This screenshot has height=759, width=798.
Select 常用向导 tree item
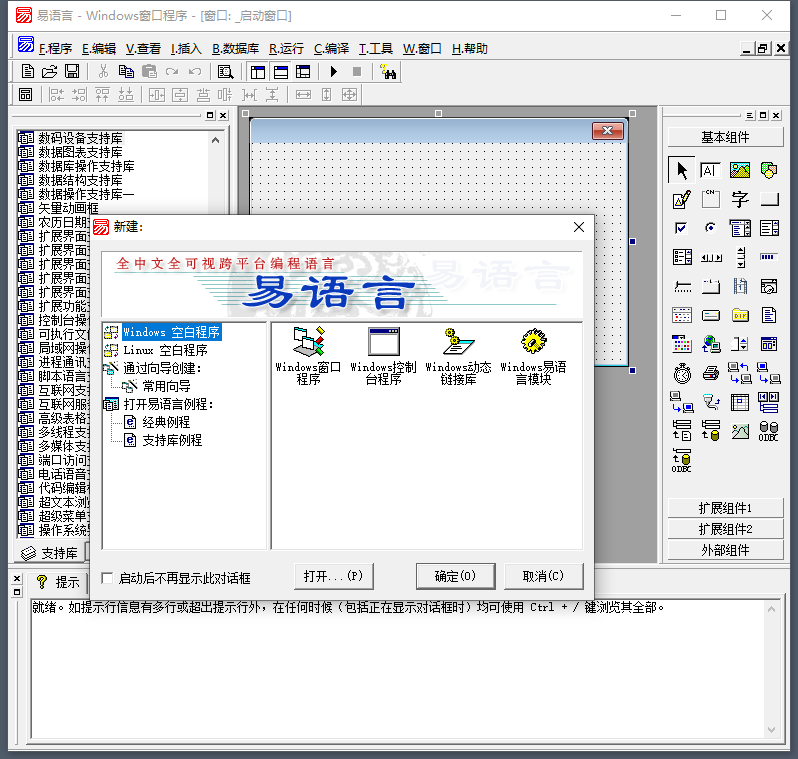coord(166,386)
